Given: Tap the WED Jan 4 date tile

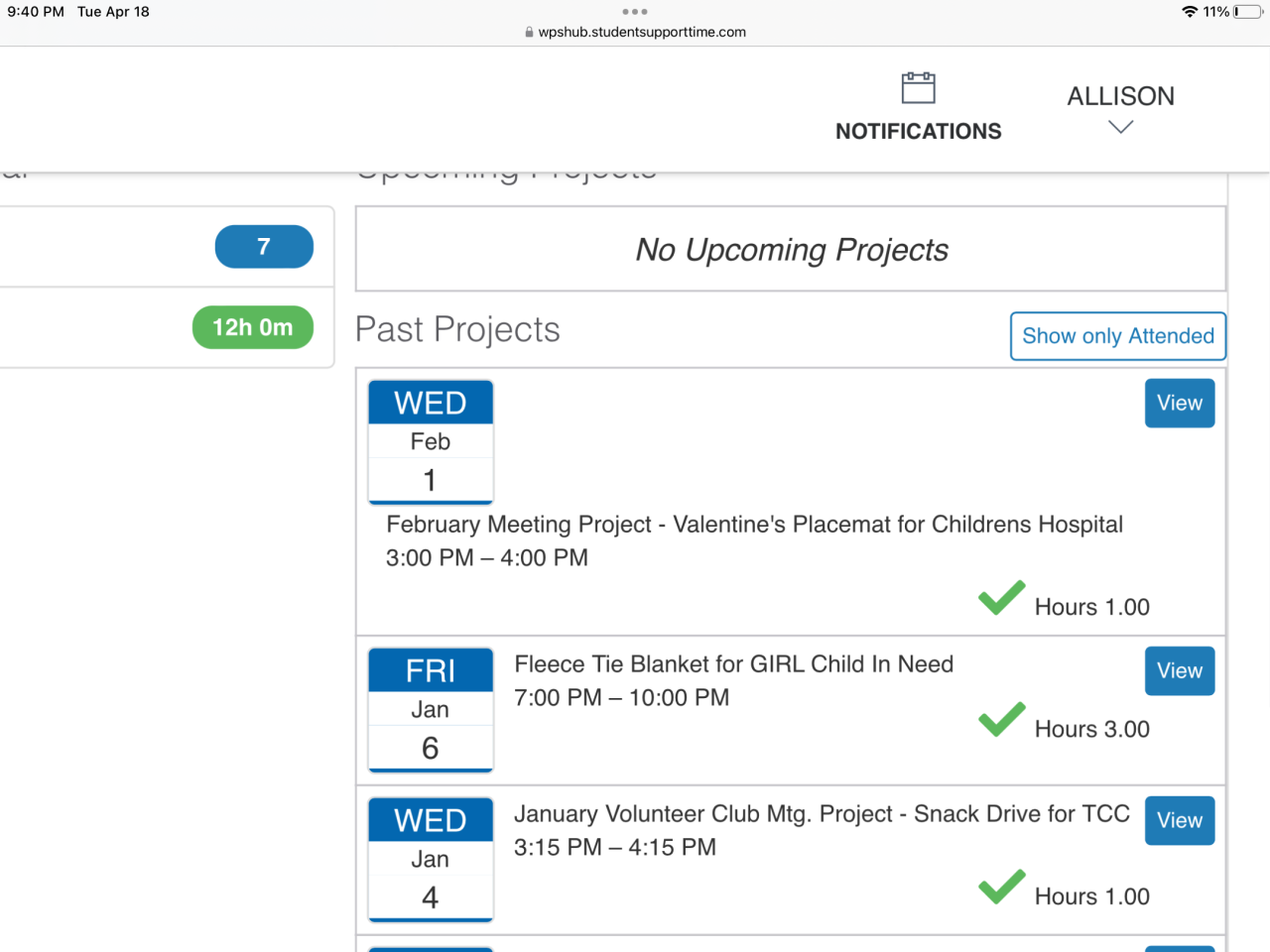Looking at the screenshot, I should tap(431, 860).
